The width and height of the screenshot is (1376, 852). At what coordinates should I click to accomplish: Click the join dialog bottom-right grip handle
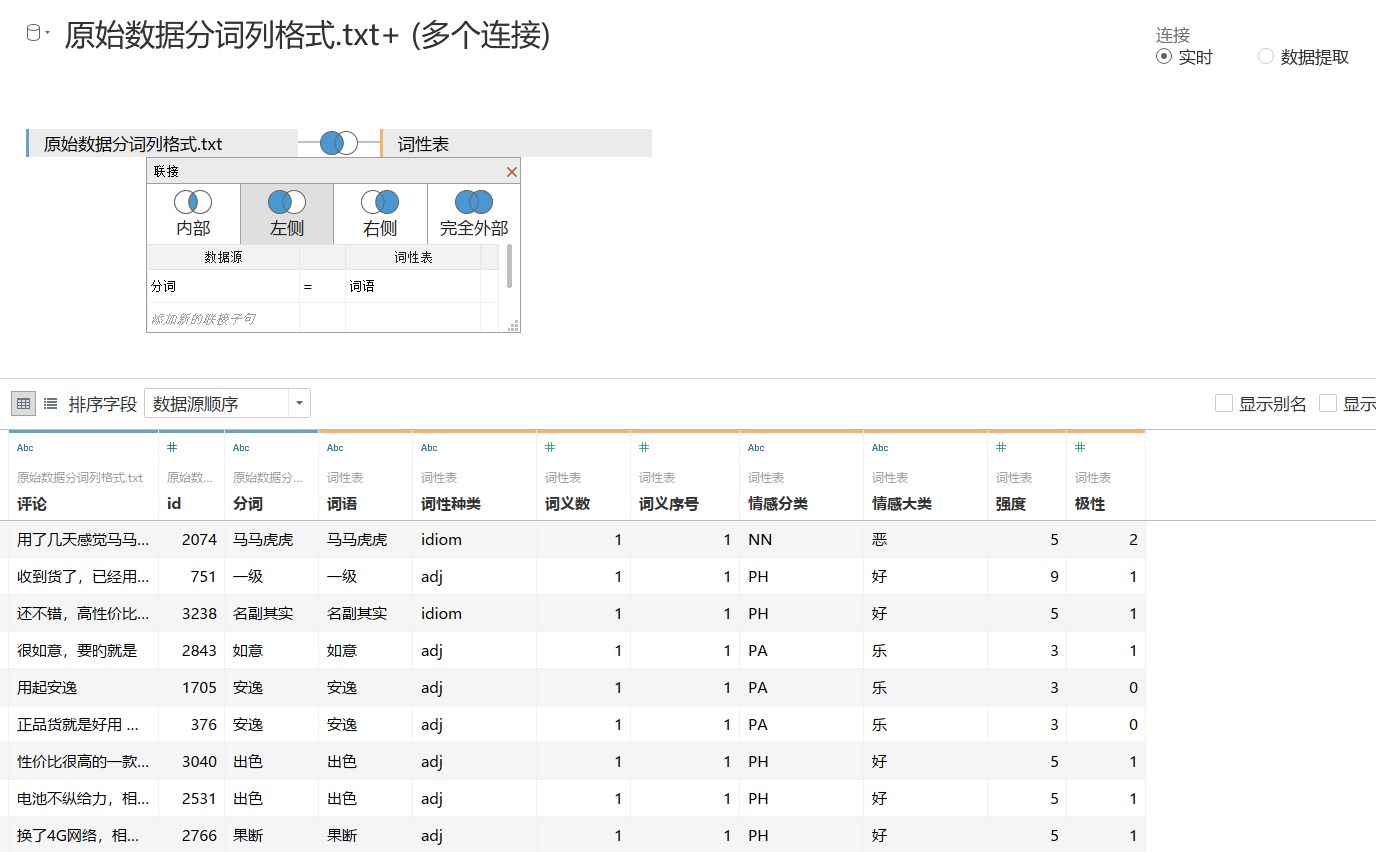point(514,325)
